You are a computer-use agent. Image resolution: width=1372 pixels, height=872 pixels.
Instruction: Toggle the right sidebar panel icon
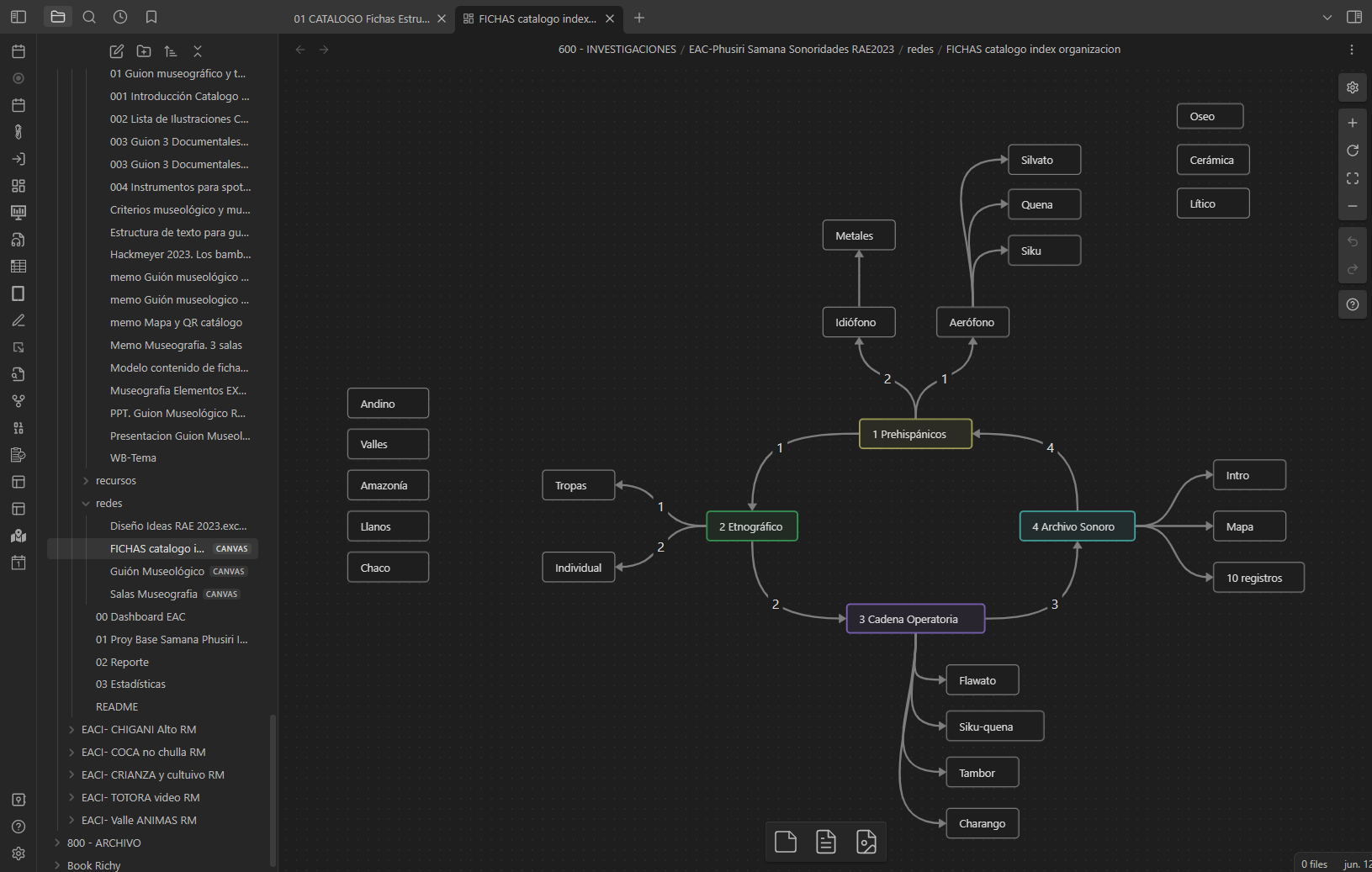pyautogui.click(x=1354, y=17)
